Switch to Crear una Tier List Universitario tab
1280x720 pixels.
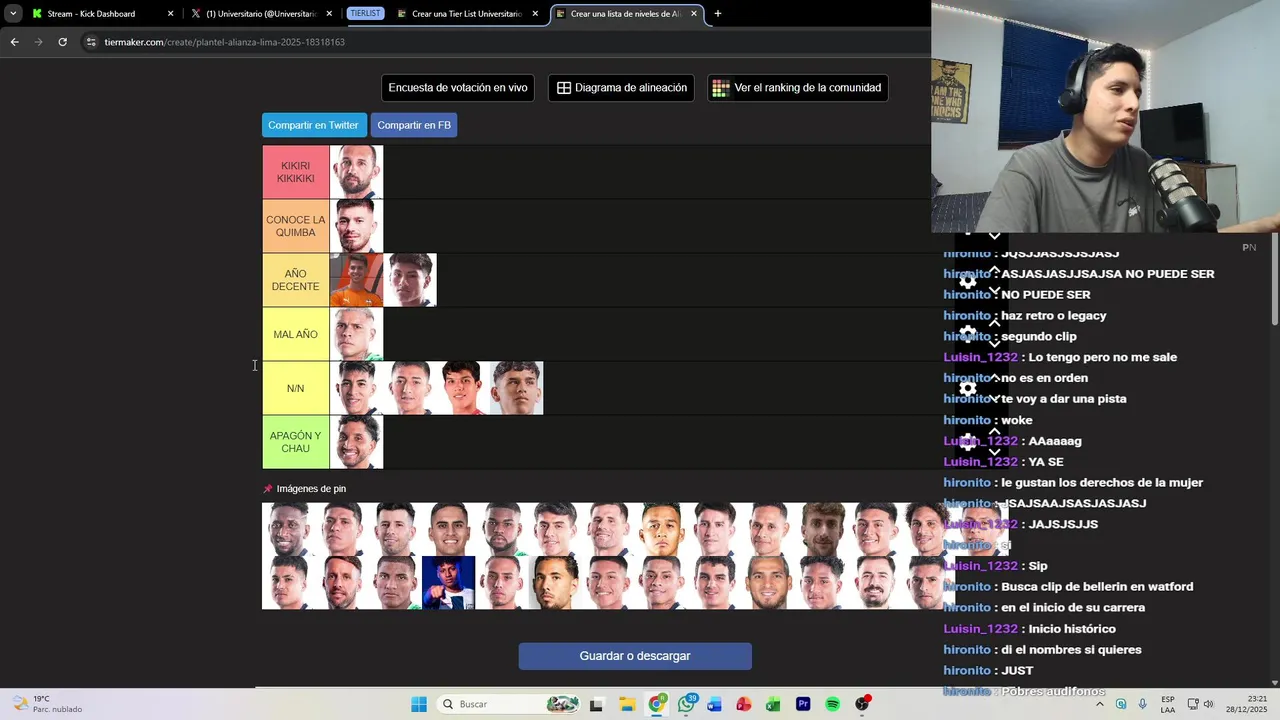click(x=467, y=14)
